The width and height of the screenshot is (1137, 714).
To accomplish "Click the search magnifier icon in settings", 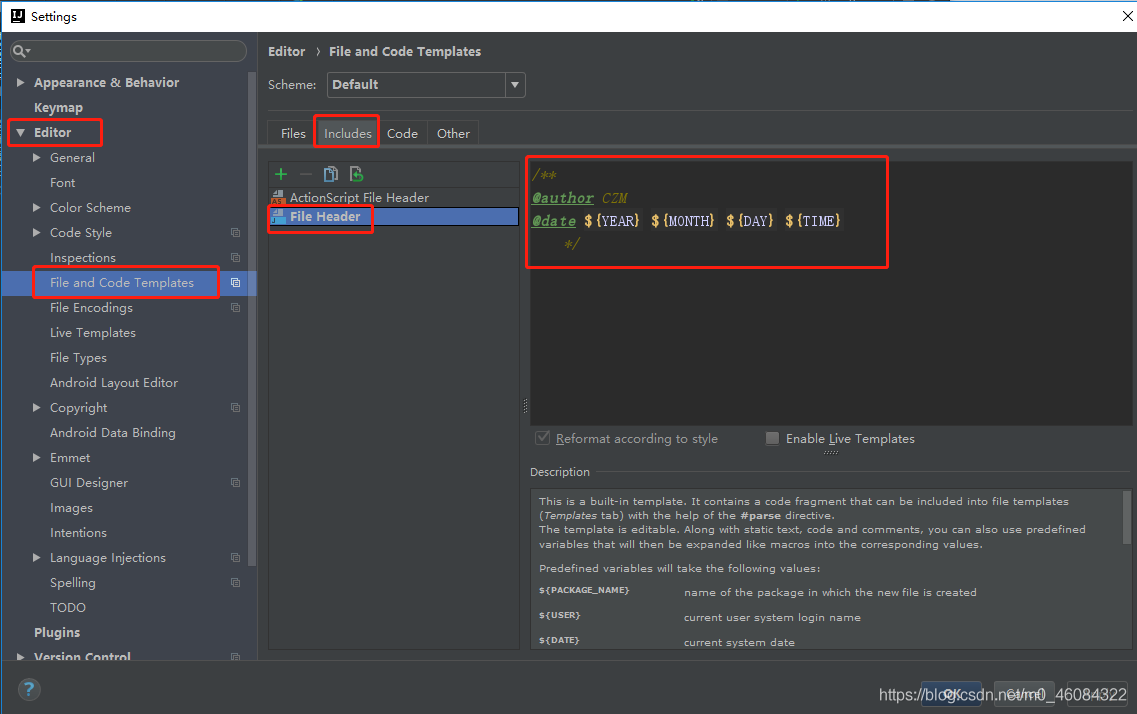I will coord(20,51).
